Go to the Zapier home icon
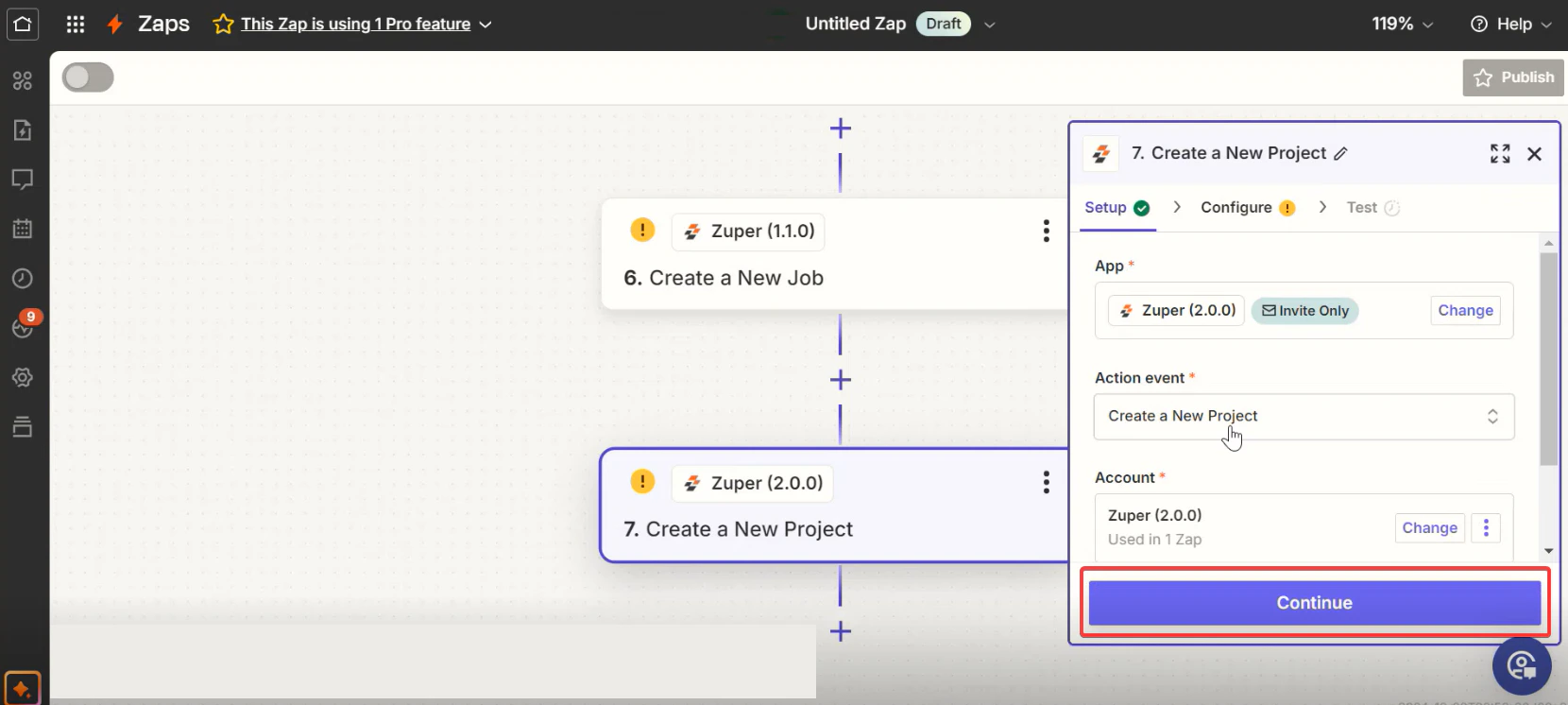This screenshot has height=705, width=1568. click(23, 24)
